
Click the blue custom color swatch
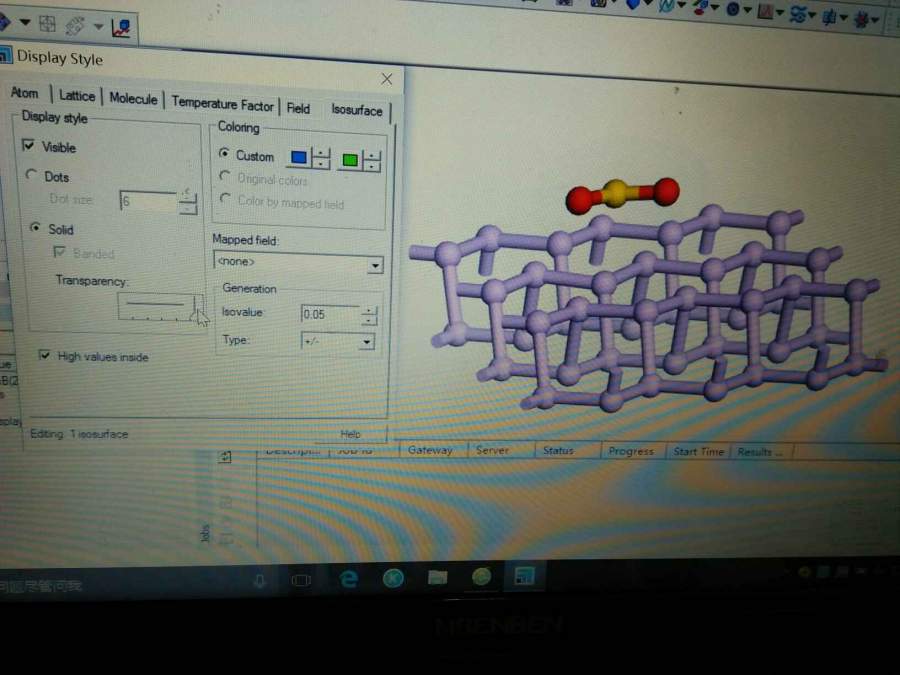(298, 157)
